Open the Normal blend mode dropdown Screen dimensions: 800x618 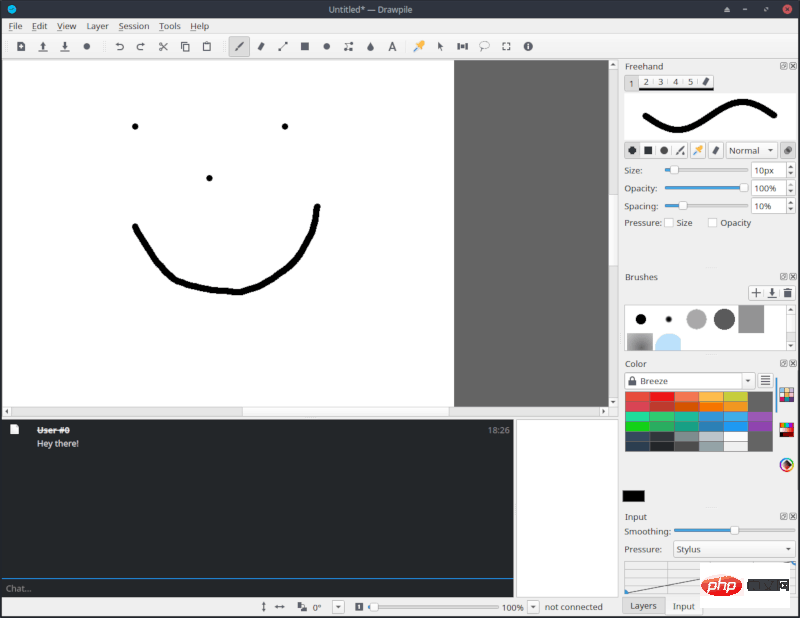pyautogui.click(x=750, y=150)
